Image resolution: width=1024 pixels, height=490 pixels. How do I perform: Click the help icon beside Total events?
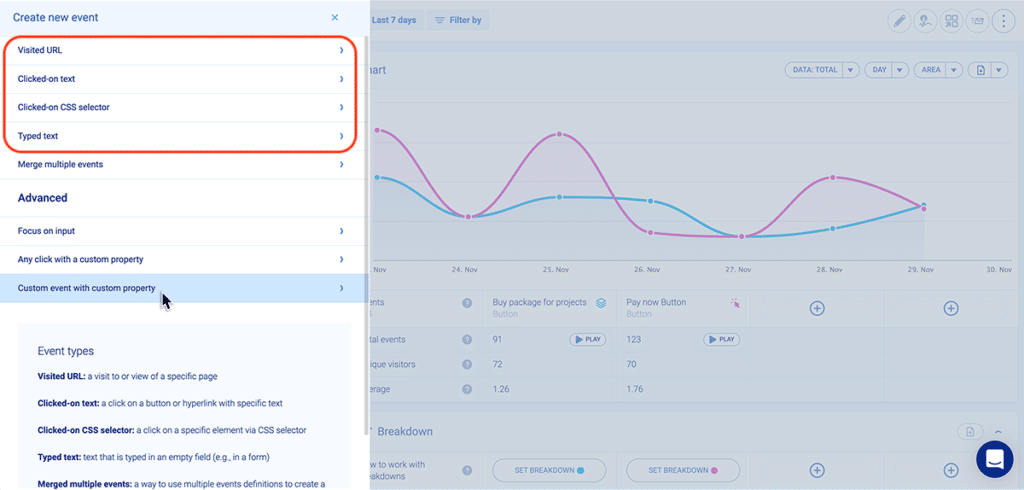pos(467,340)
